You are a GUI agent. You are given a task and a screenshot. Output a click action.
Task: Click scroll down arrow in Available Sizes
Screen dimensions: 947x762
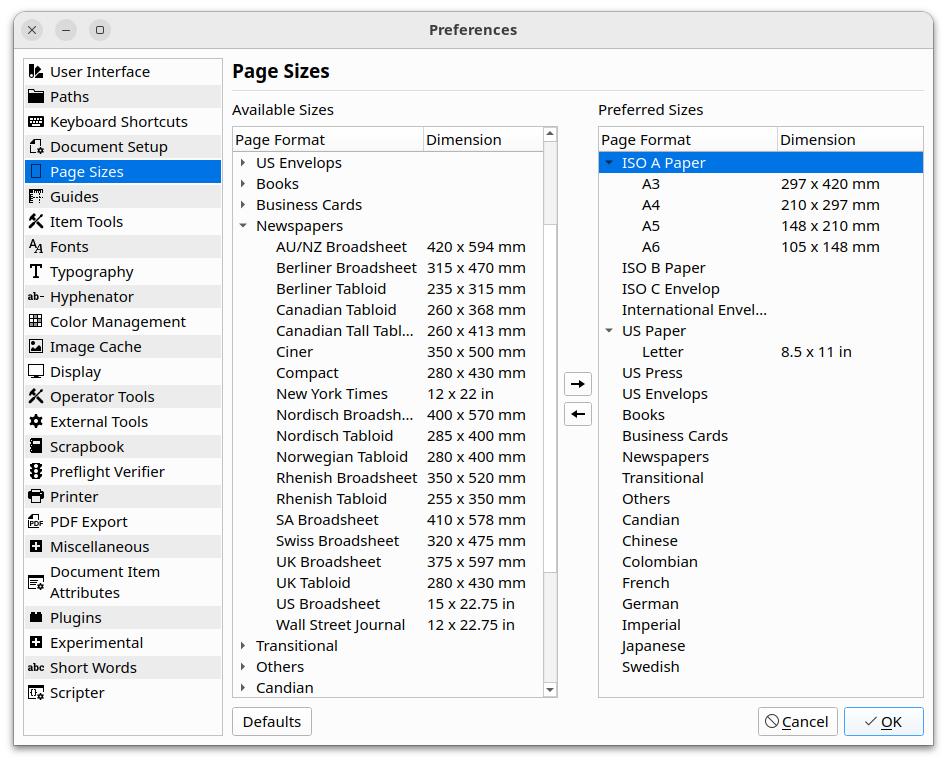550,689
